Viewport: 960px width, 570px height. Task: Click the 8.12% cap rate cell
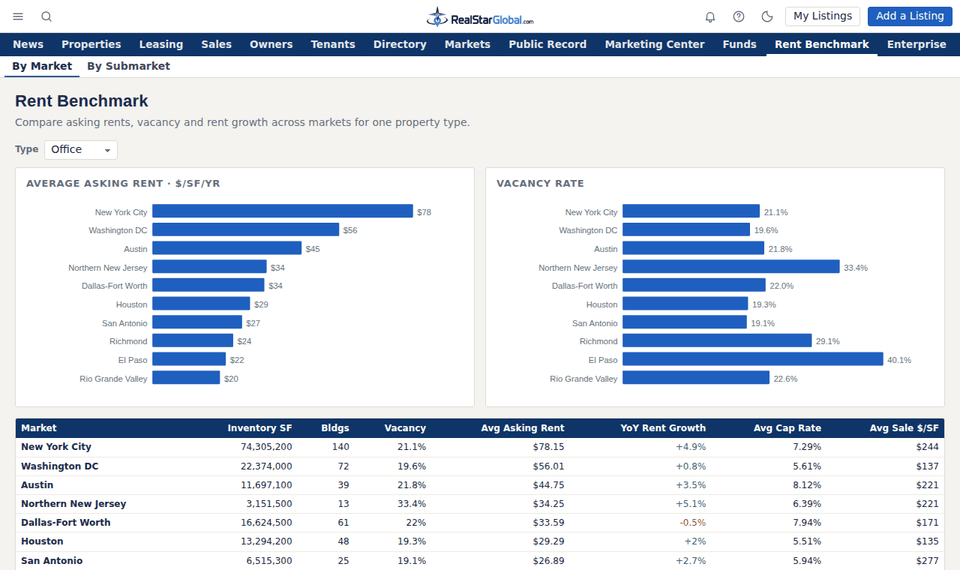pyautogui.click(x=807, y=485)
